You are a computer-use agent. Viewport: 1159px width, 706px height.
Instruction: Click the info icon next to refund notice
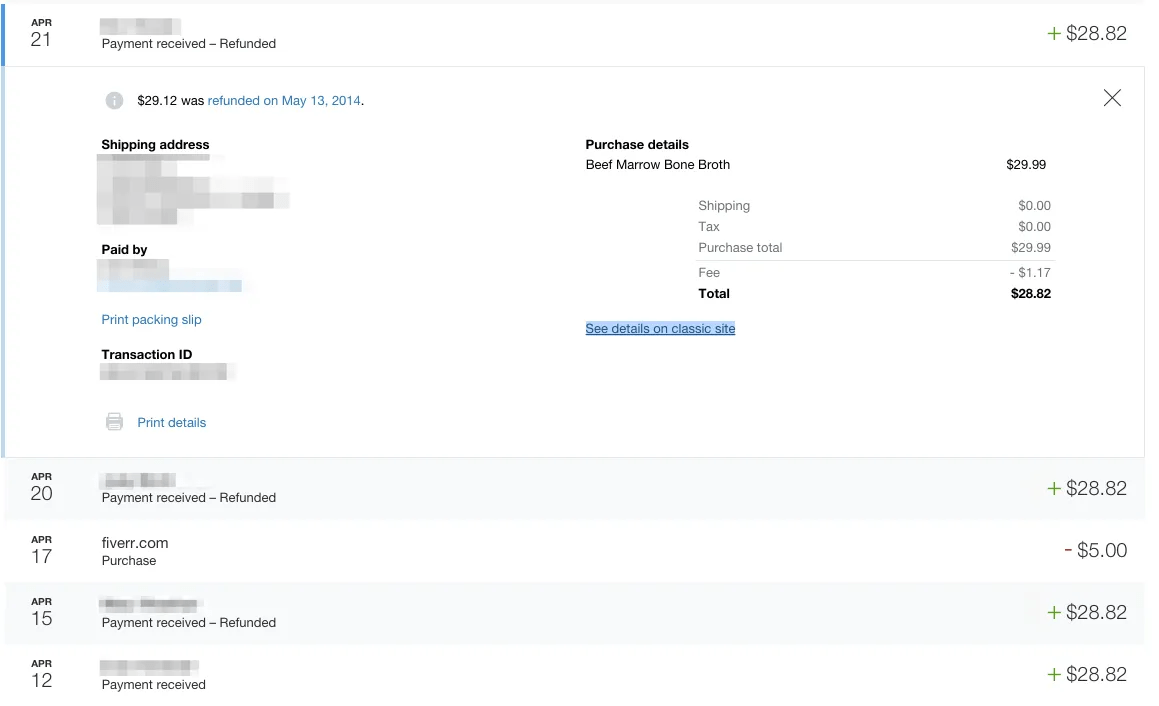[114, 101]
